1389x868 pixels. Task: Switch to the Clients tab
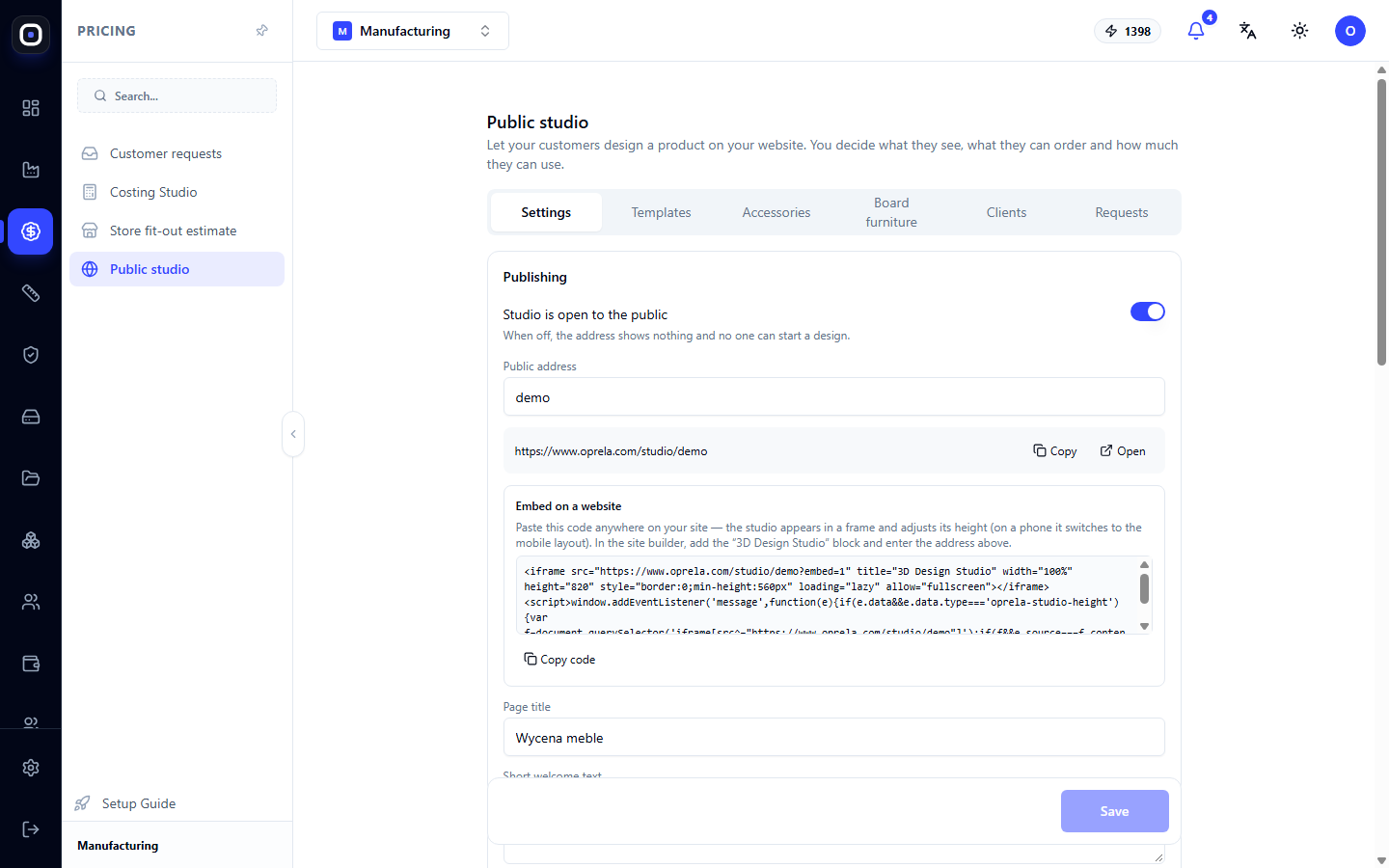pos(1007,212)
